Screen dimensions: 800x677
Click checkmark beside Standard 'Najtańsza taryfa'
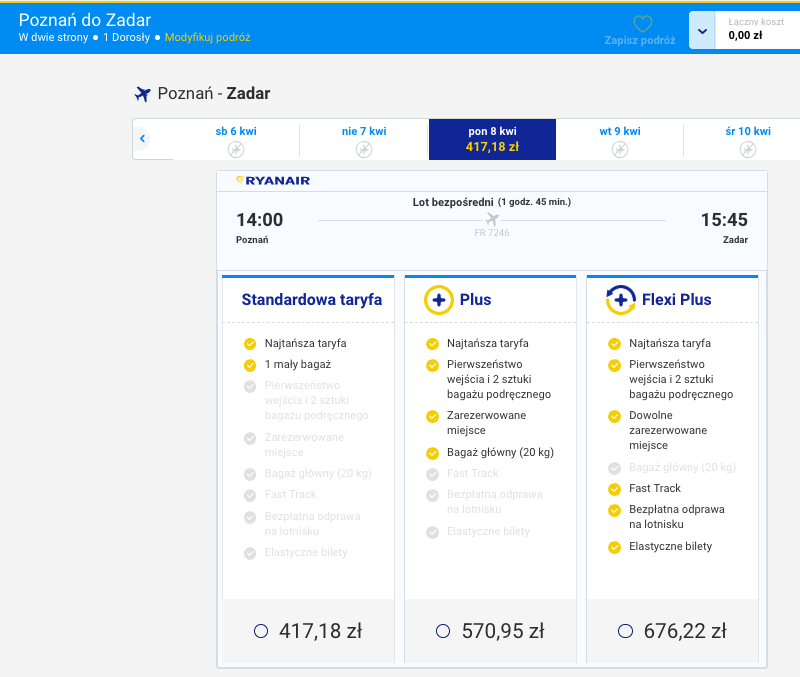[x=250, y=344]
